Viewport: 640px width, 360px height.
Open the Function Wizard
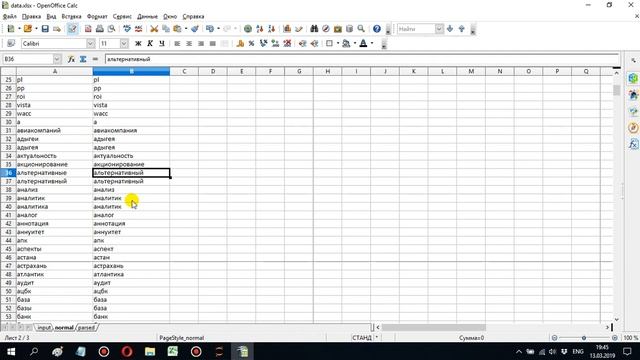coord(71,59)
